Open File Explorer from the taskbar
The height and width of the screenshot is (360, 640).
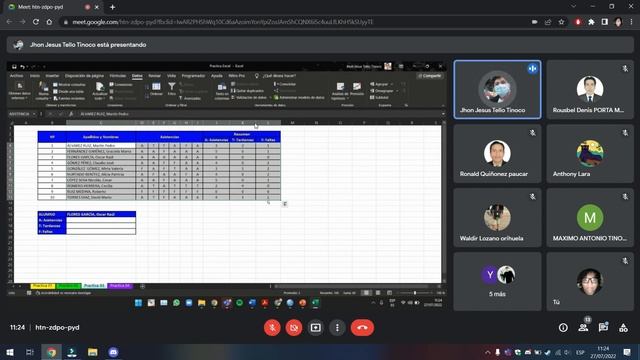tap(93, 352)
